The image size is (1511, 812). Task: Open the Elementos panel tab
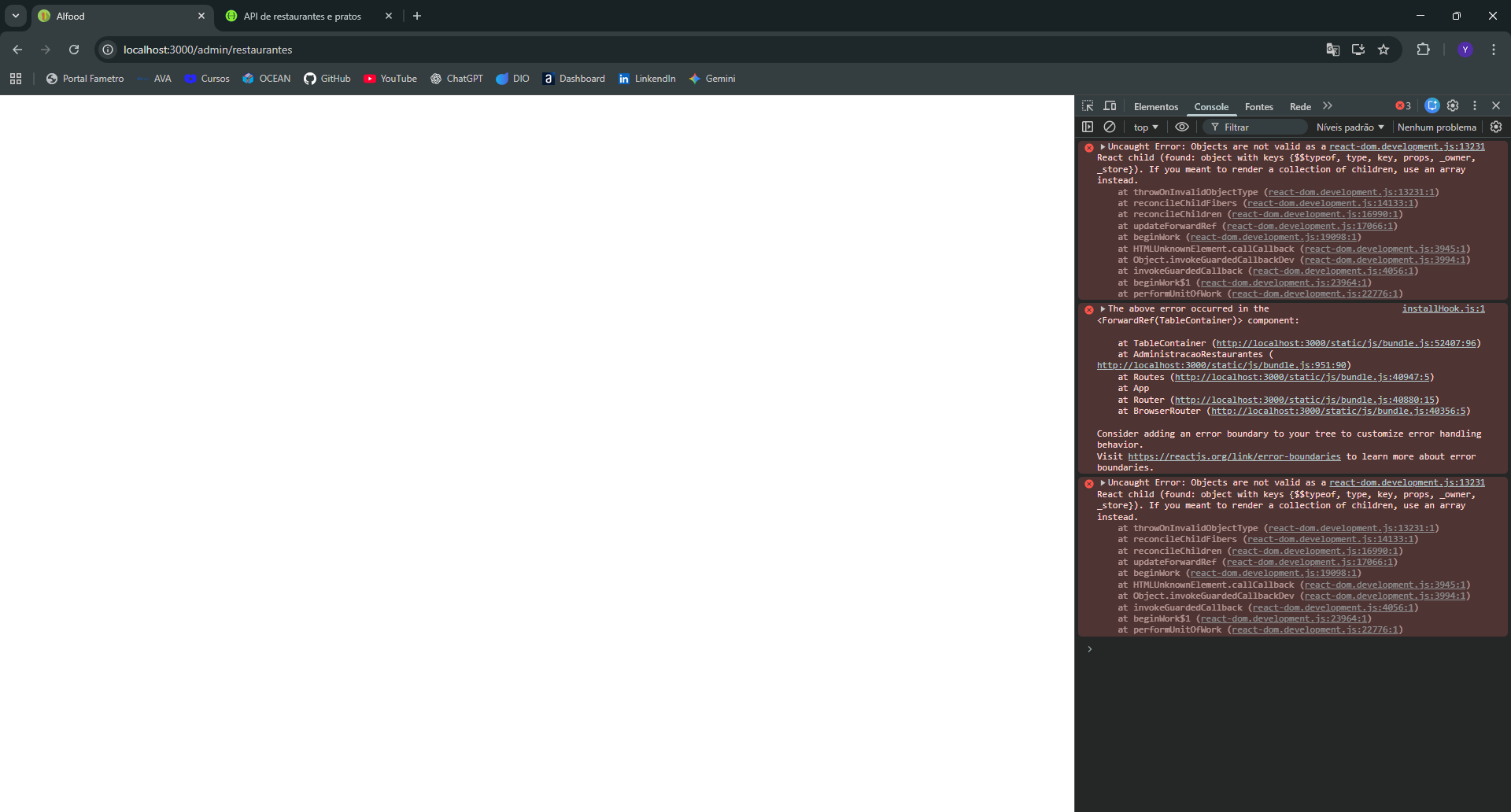click(1156, 106)
